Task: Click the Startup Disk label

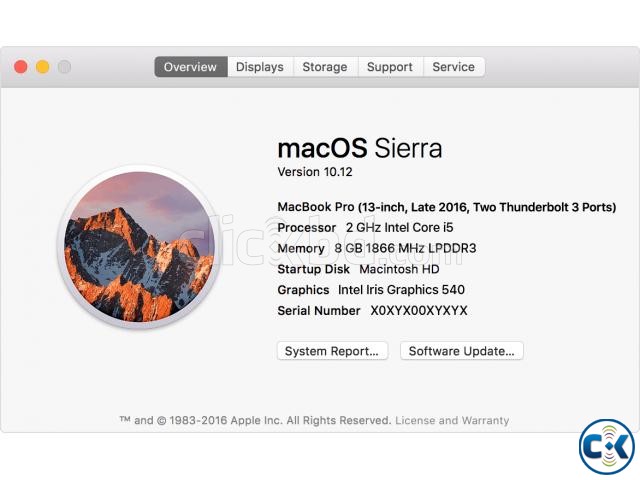Action: click(313, 269)
